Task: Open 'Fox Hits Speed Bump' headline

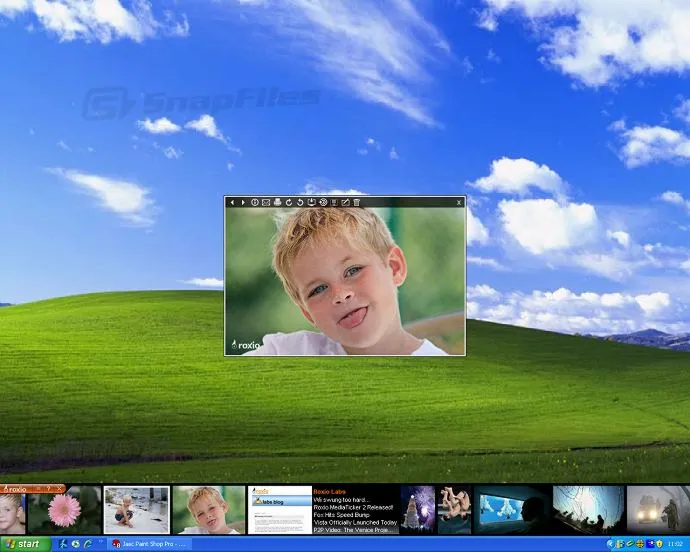Action: (341, 515)
